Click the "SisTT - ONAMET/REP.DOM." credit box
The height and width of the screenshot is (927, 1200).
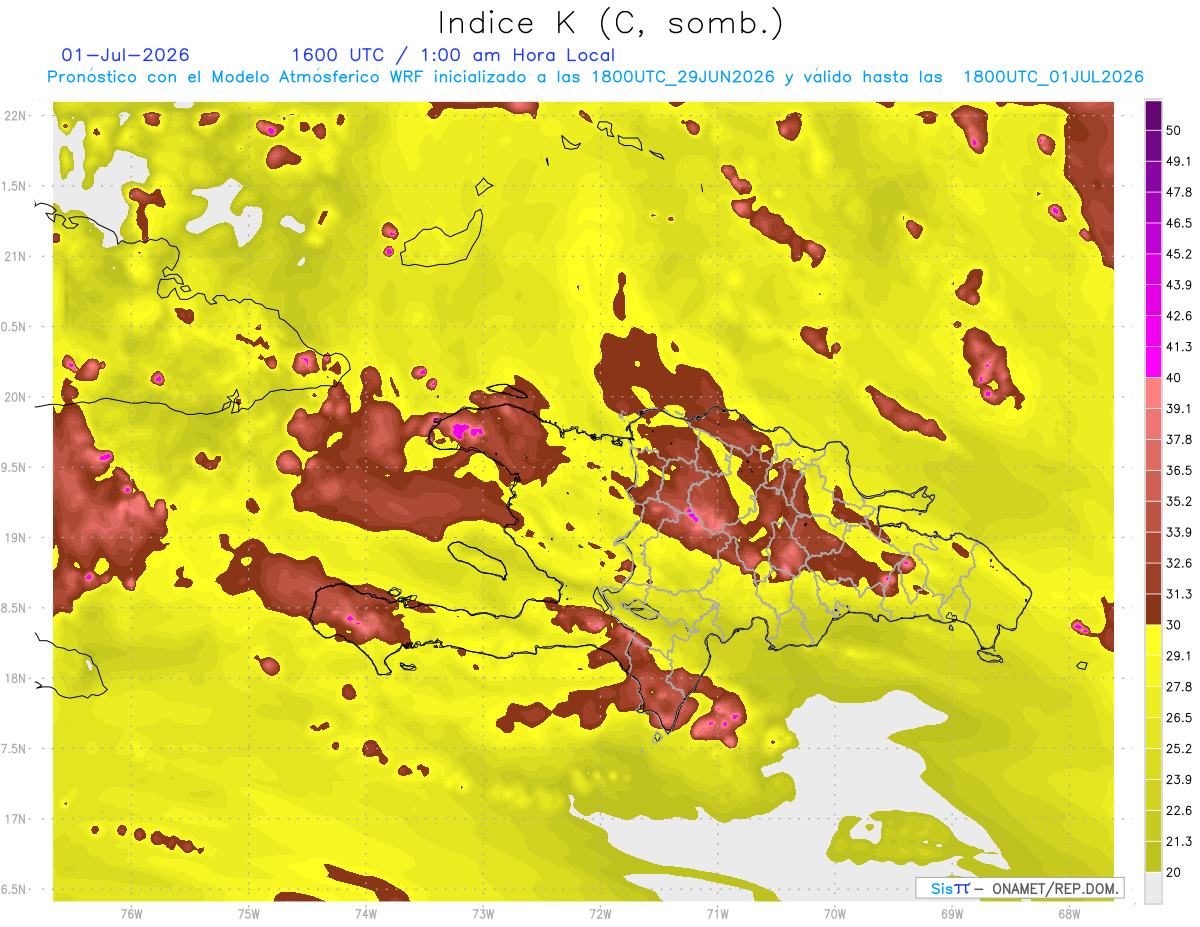click(x=1019, y=888)
